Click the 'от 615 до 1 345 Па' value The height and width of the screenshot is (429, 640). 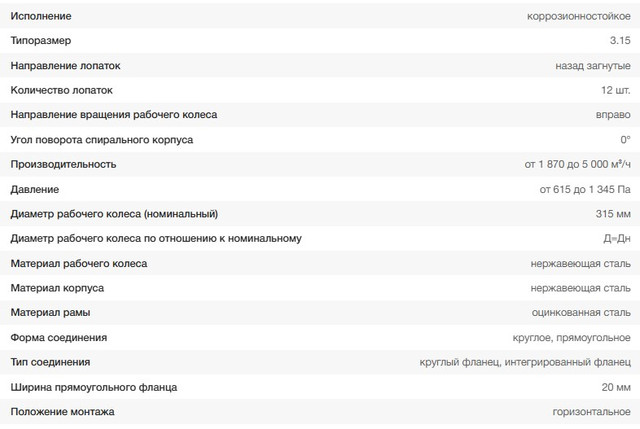pyautogui.click(x=584, y=189)
